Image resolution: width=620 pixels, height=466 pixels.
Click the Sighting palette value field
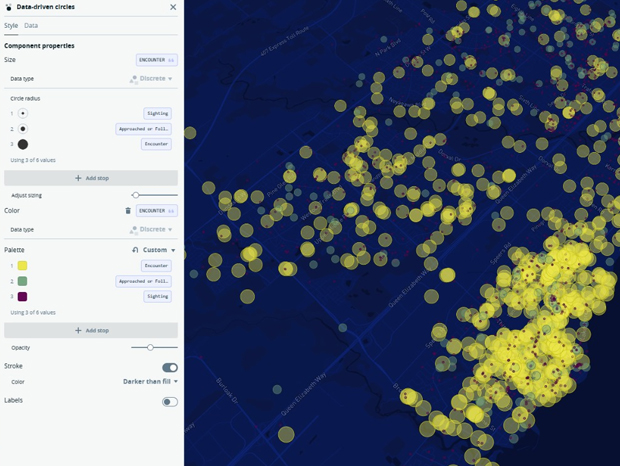(157, 296)
